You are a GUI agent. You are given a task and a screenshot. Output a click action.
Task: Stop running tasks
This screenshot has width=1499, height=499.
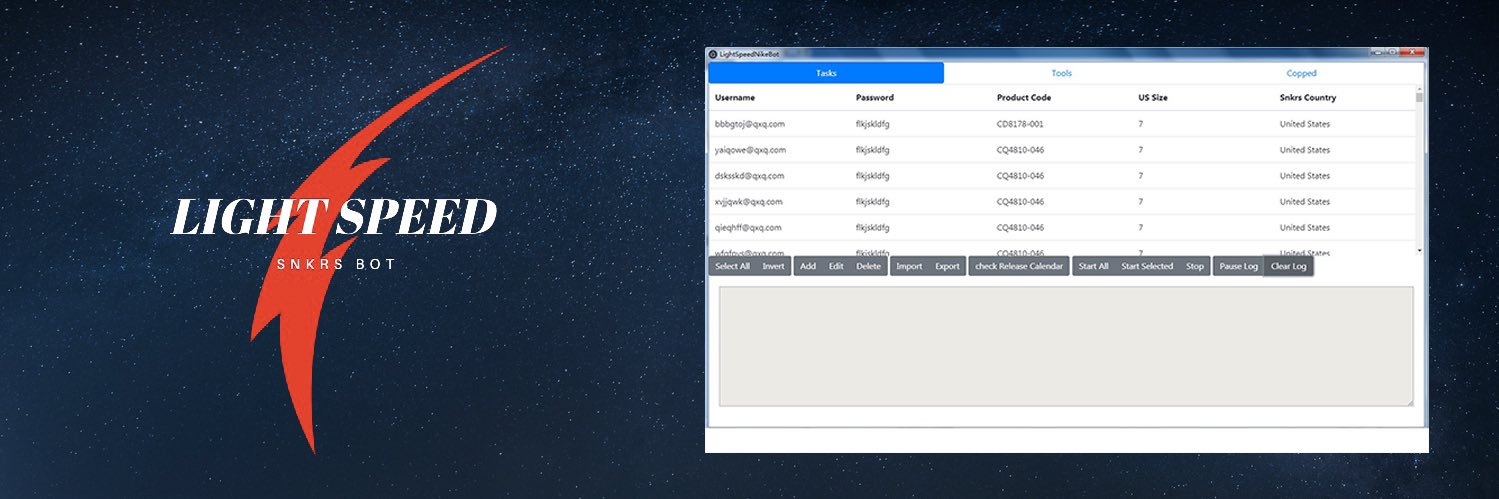click(1195, 266)
